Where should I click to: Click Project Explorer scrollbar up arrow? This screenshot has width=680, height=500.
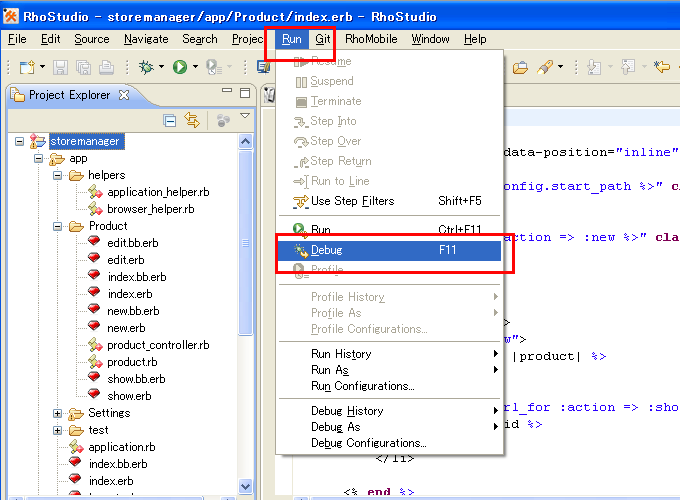coord(245,141)
